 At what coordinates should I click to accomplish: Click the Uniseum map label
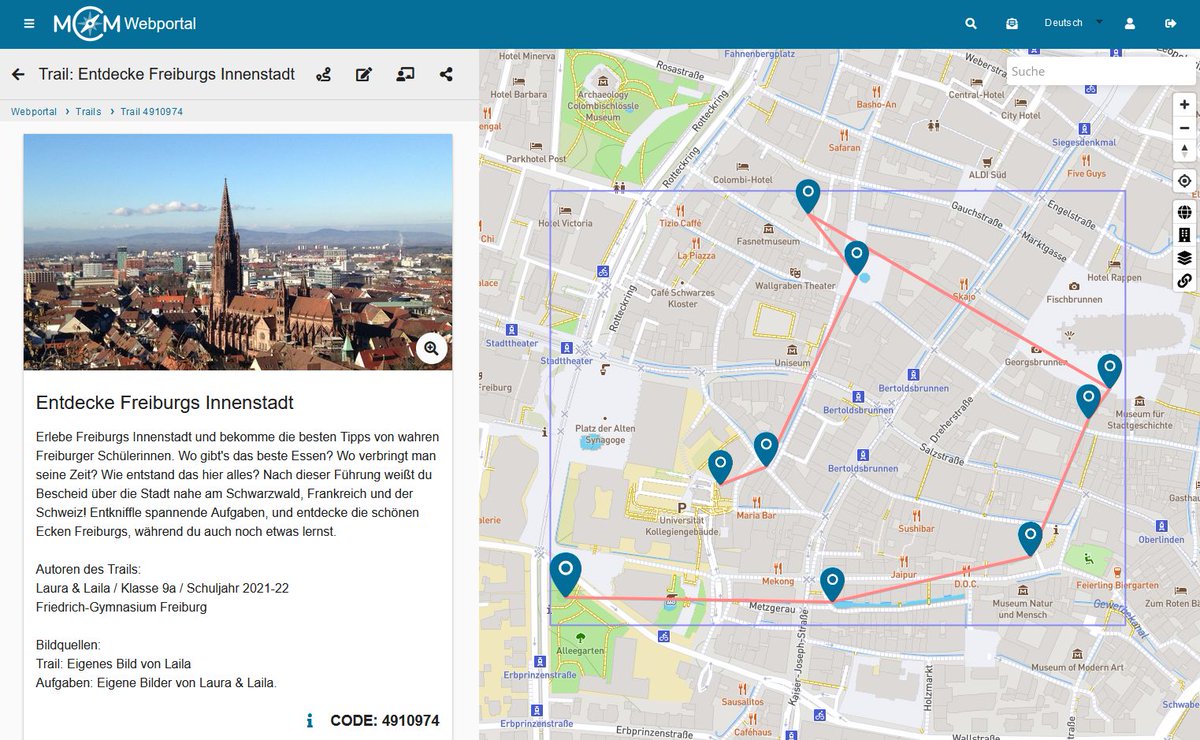coord(792,363)
